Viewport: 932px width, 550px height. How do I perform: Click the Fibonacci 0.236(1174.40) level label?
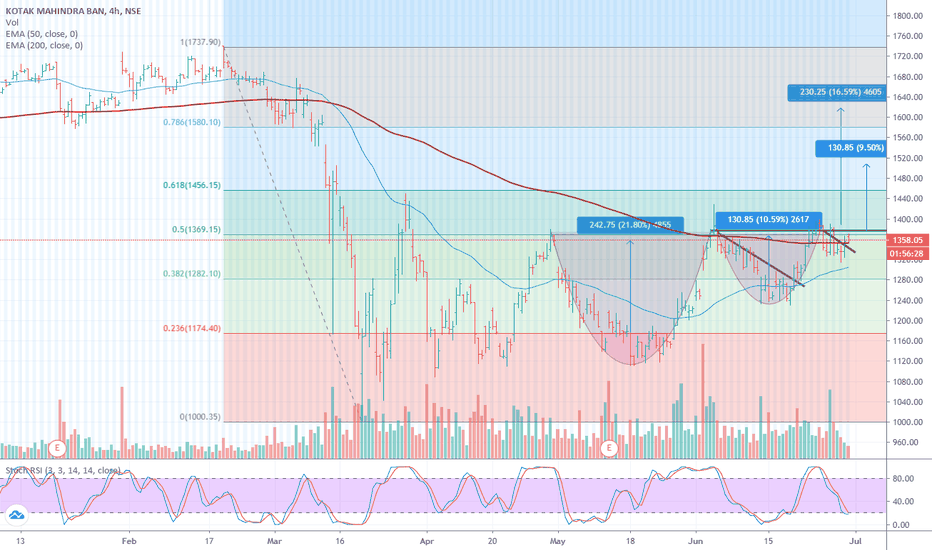point(192,328)
